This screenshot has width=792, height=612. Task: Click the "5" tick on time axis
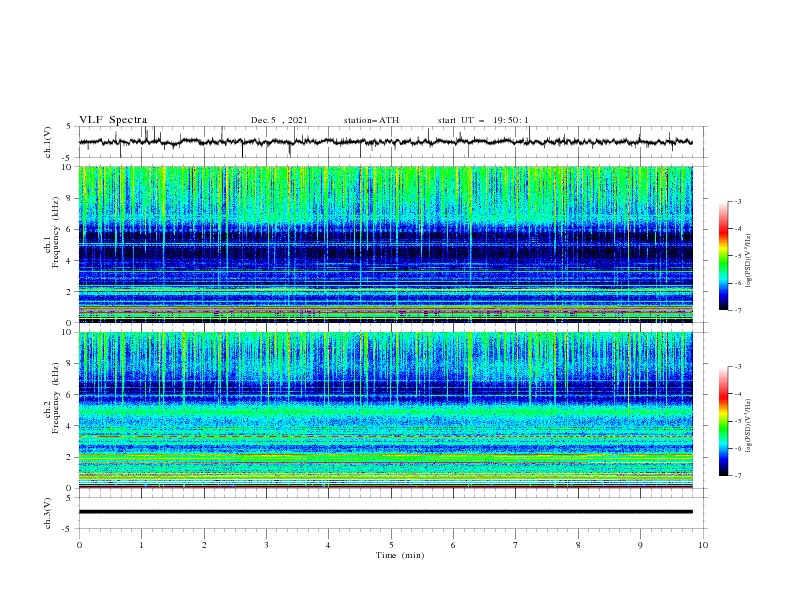(x=391, y=545)
